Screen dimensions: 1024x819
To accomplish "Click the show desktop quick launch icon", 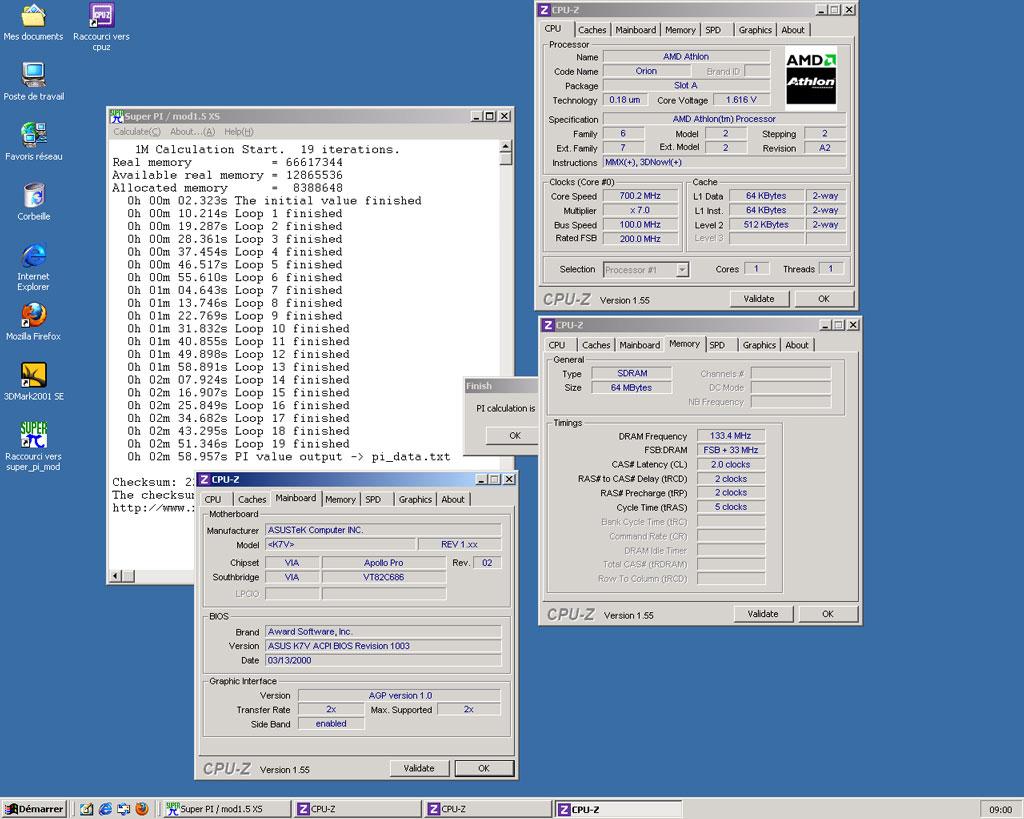I will click(86, 809).
